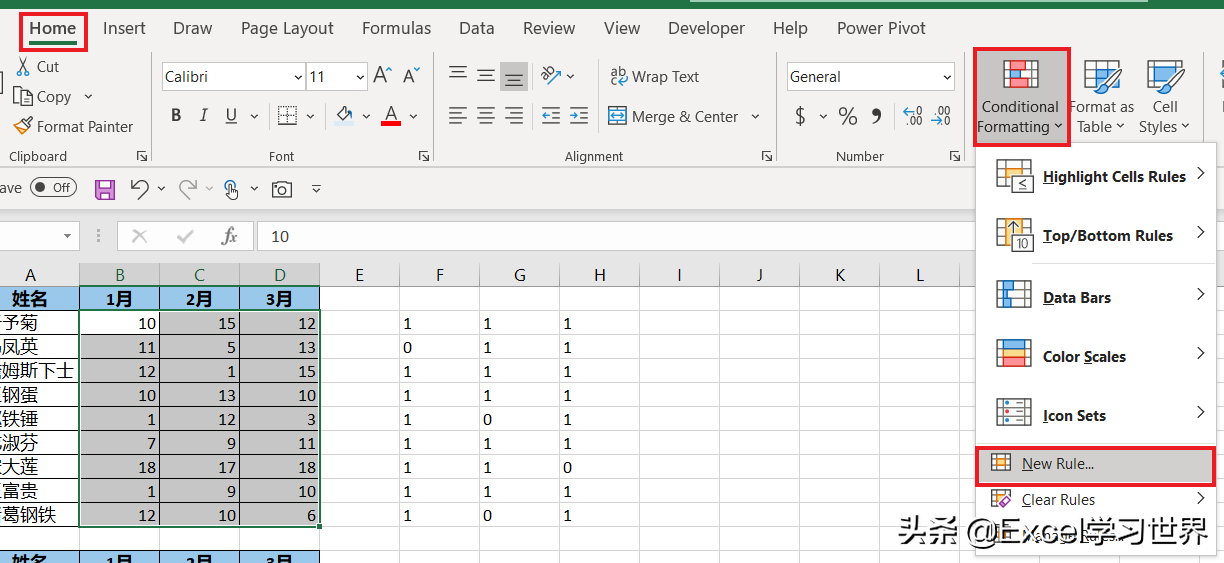Open Data Bars submenu
Viewport: 1224px width, 563px height.
click(x=1096, y=296)
